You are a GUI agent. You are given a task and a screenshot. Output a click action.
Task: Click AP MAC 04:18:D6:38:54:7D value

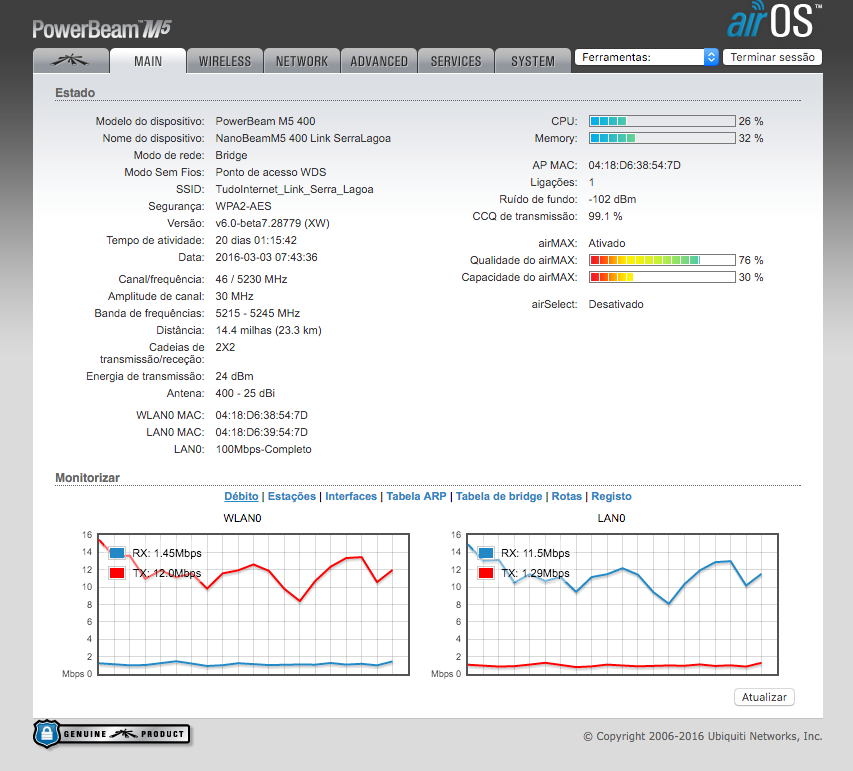tap(634, 165)
